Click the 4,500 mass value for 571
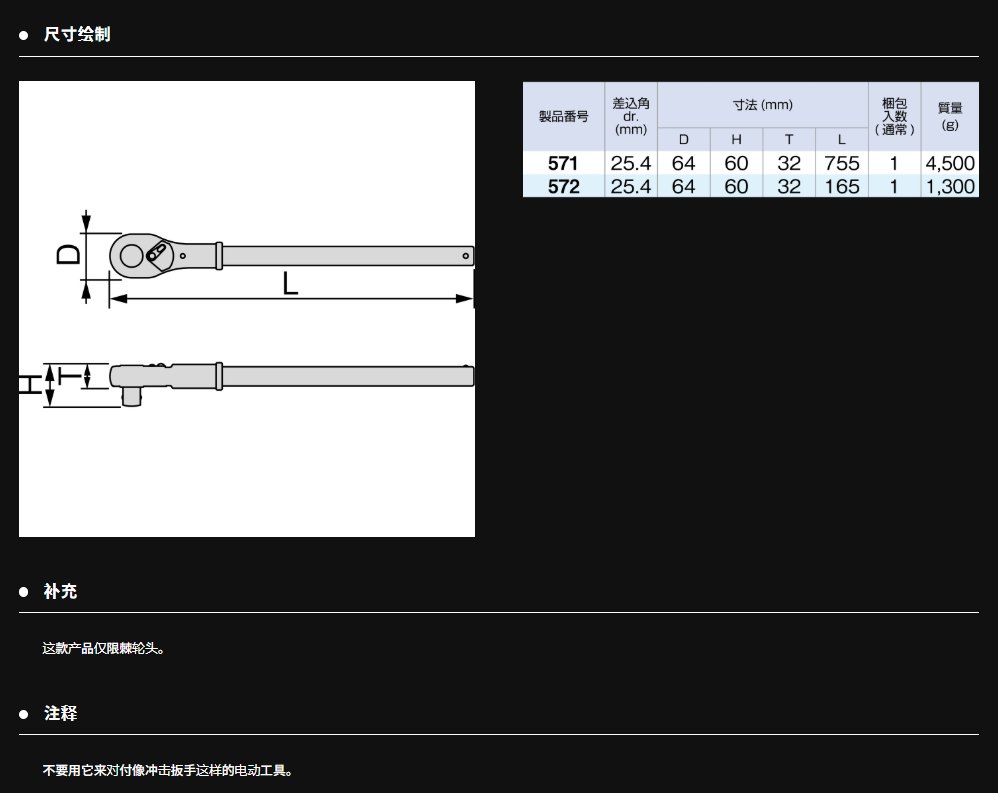The width and height of the screenshot is (998, 793). pos(949,163)
